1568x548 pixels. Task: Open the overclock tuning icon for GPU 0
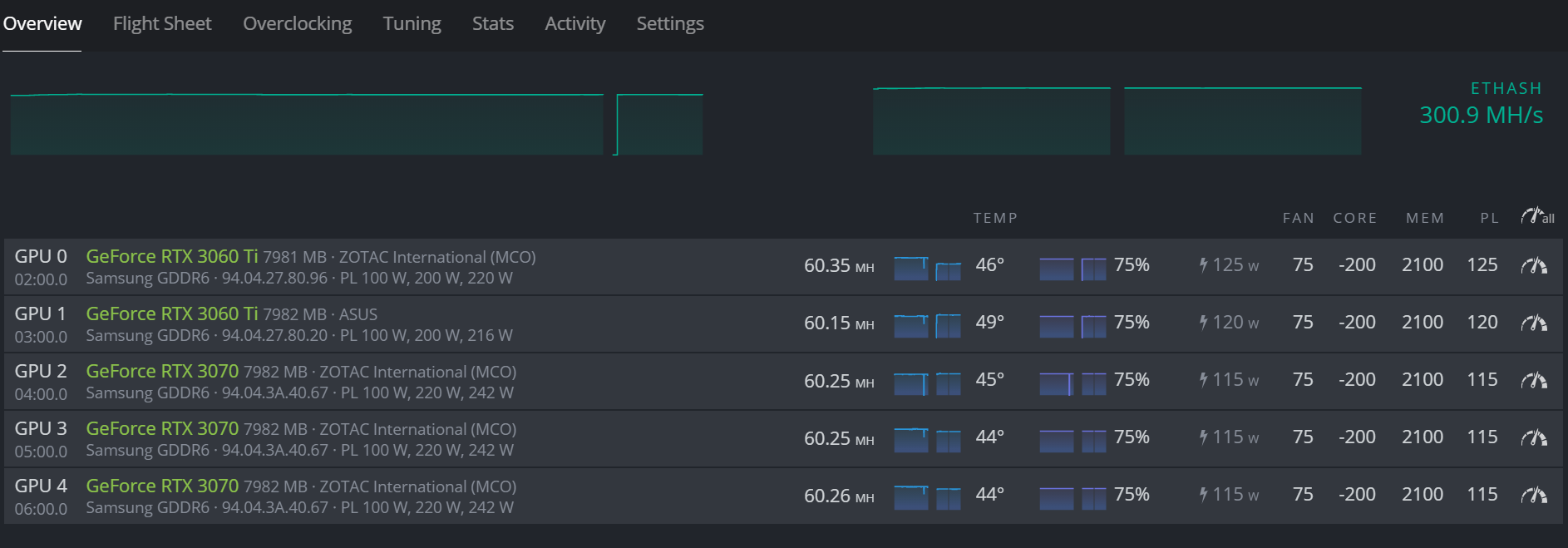[1534, 266]
